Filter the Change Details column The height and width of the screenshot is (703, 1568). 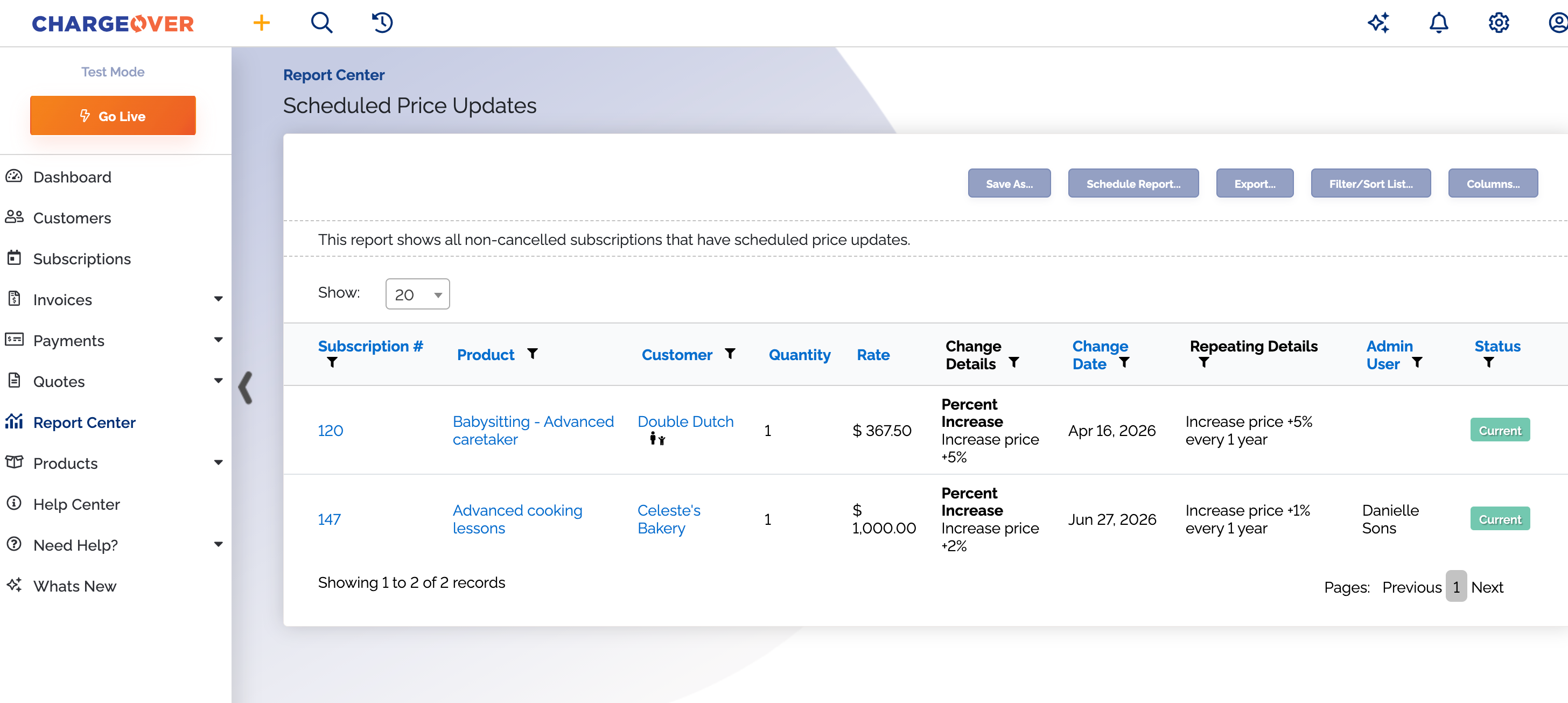[1013, 363]
